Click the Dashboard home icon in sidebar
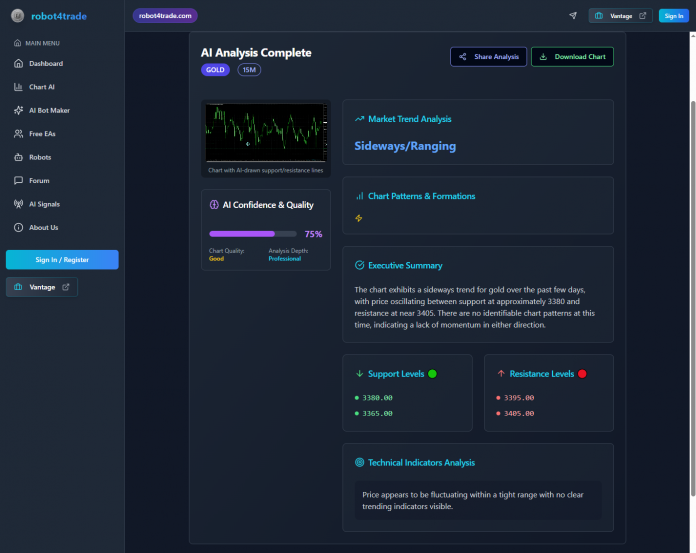 (19, 64)
